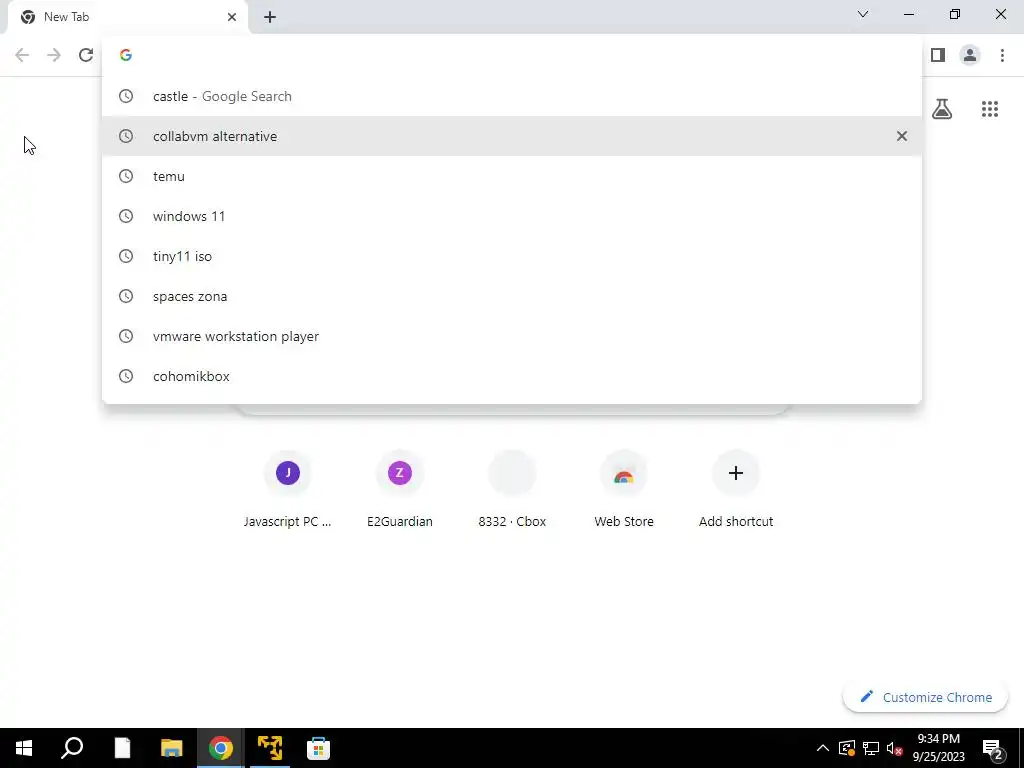The image size is (1024, 768).
Task: Expand the tab search chevron
Action: (x=863, y=14)
